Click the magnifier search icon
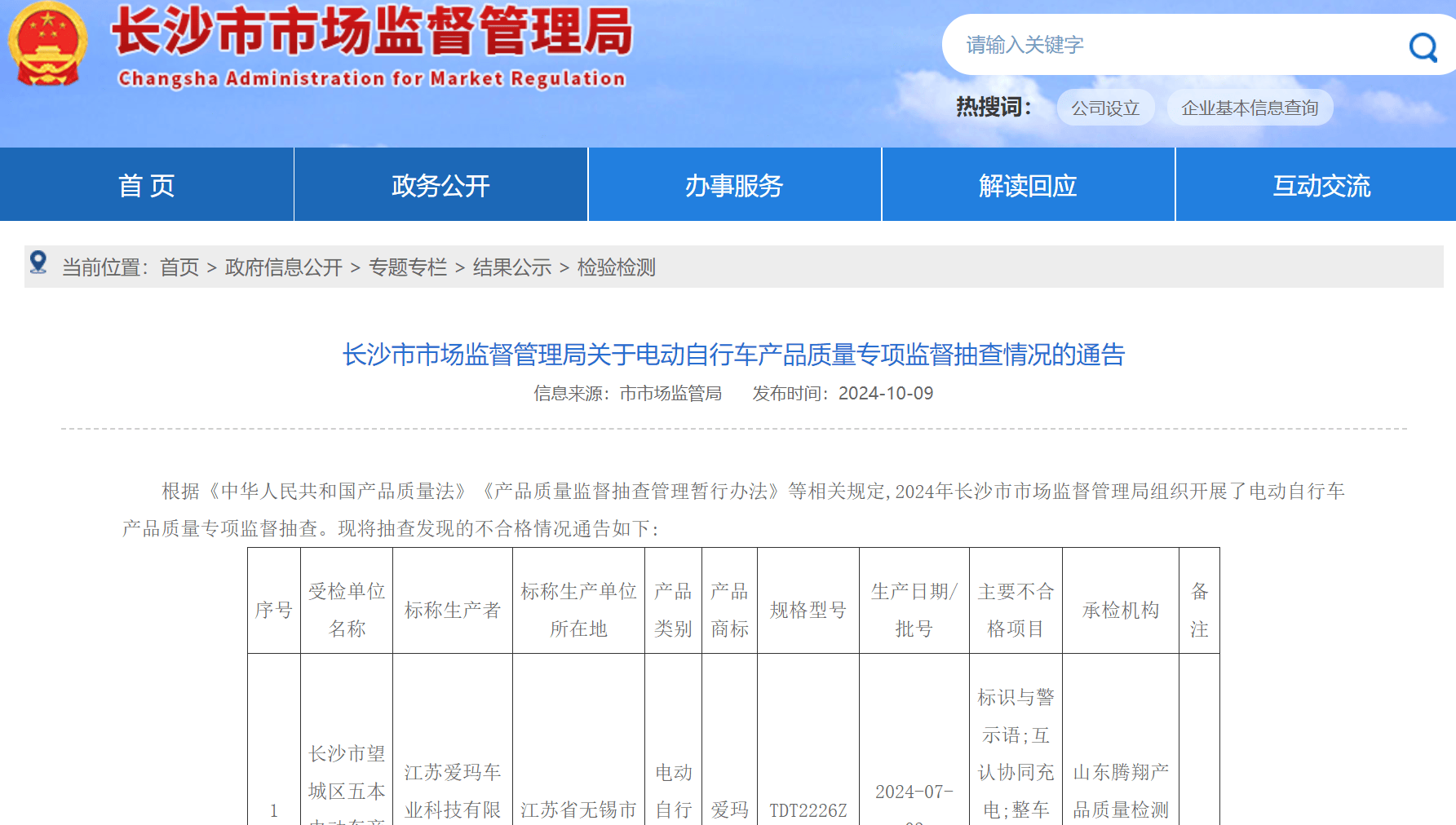 (x=1422, y=48)
